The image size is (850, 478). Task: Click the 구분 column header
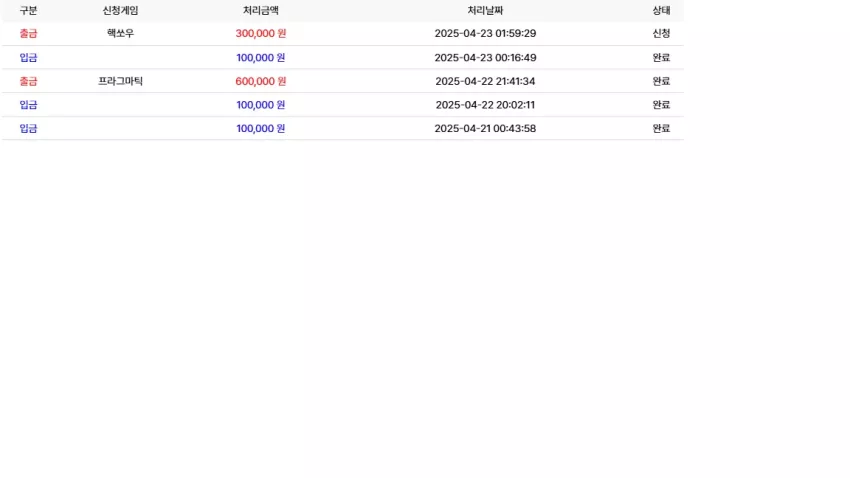click(28, 10)
